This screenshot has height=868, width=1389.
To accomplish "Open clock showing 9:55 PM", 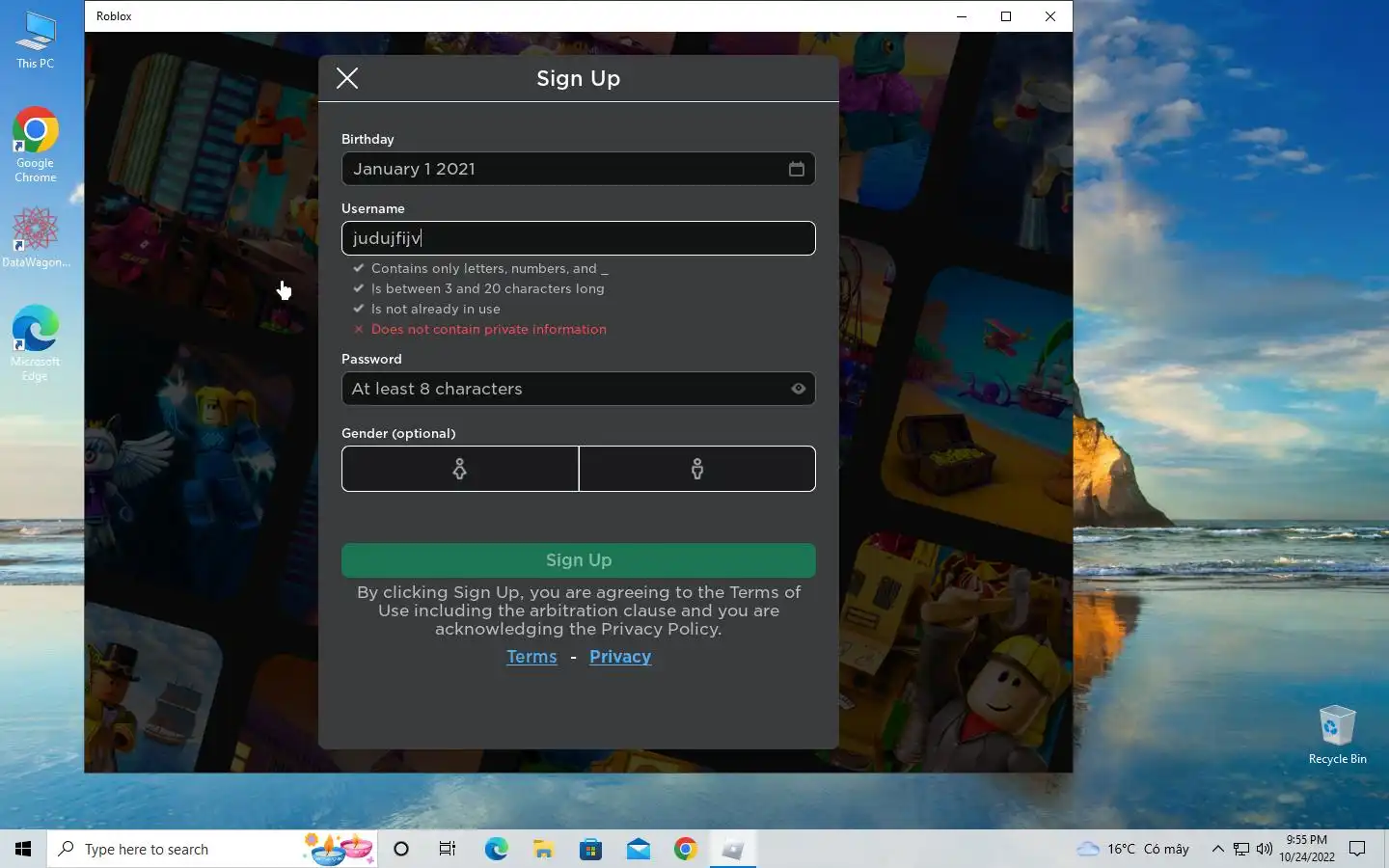I will [x=1307, y=849].
